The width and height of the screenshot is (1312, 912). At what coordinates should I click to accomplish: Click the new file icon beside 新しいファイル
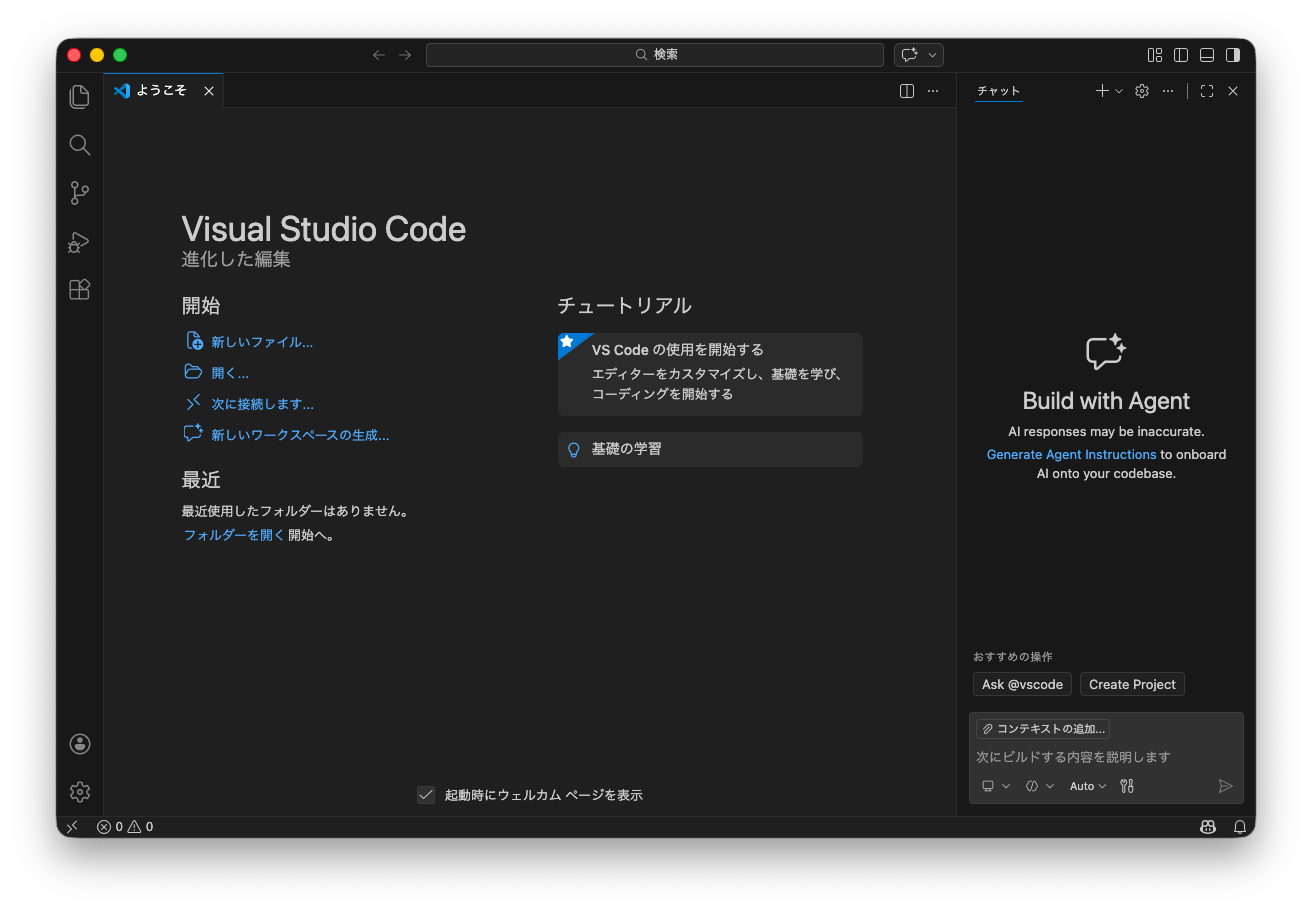pos(194,341)
